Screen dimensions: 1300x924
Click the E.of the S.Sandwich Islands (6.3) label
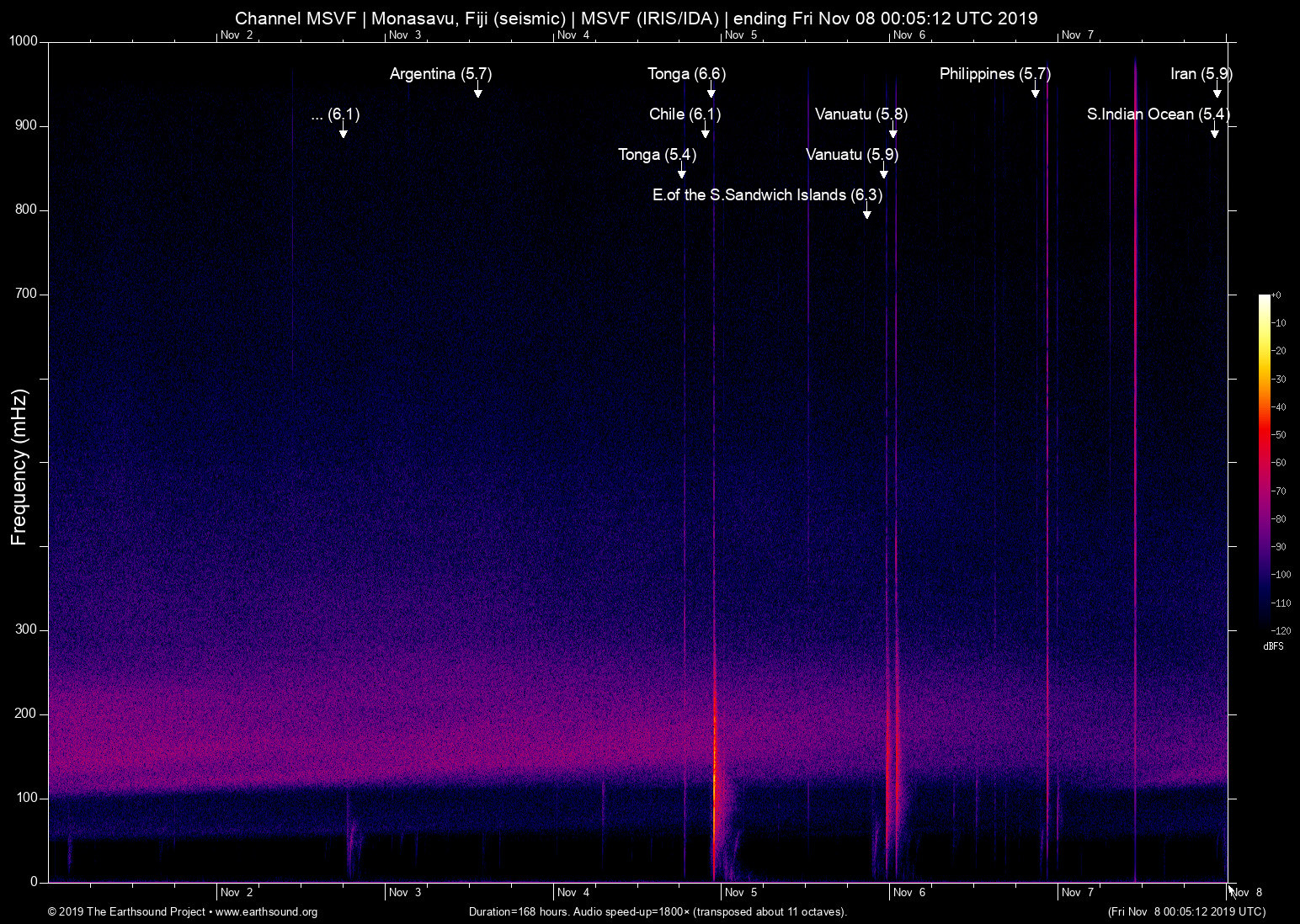click(767, 195)
